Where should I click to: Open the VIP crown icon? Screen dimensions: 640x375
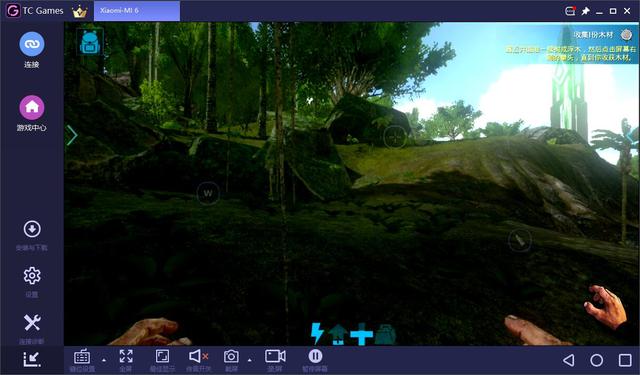(x=80, y=11)
